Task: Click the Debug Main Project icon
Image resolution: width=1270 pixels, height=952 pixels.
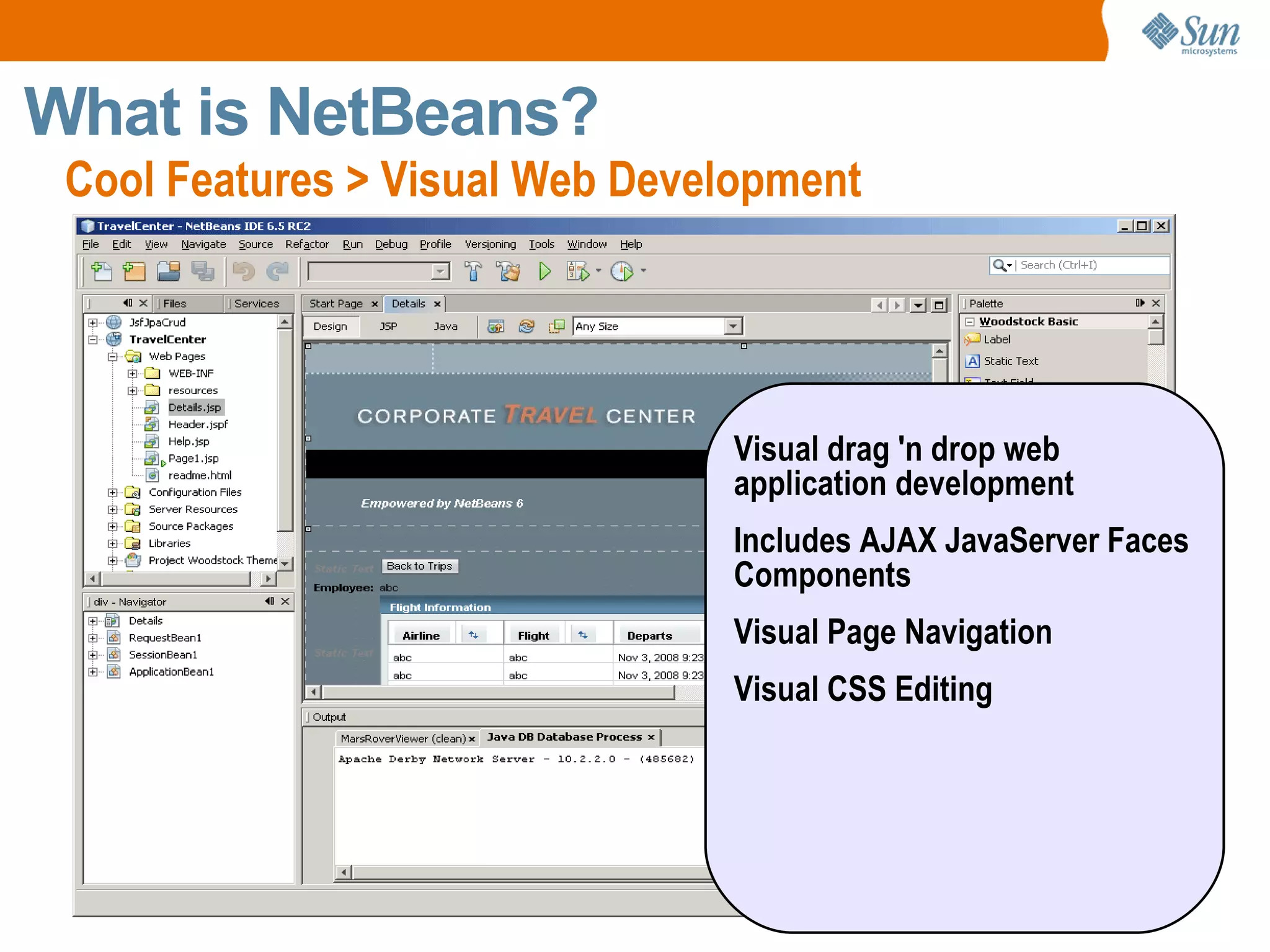Action: pyautogui.click(x=577, y=271)
